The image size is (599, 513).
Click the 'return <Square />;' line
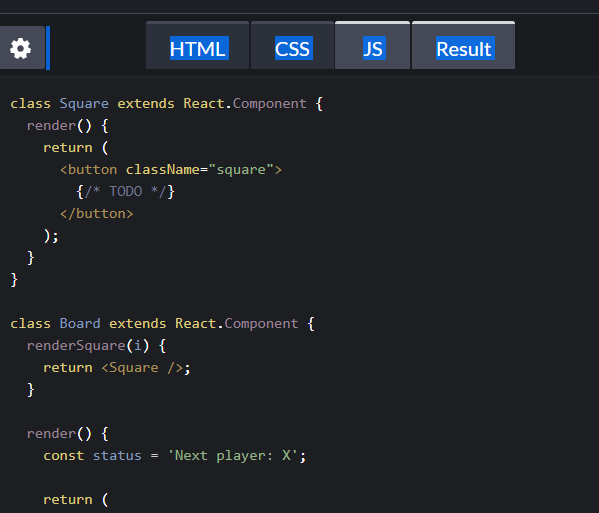coord(117,368)
